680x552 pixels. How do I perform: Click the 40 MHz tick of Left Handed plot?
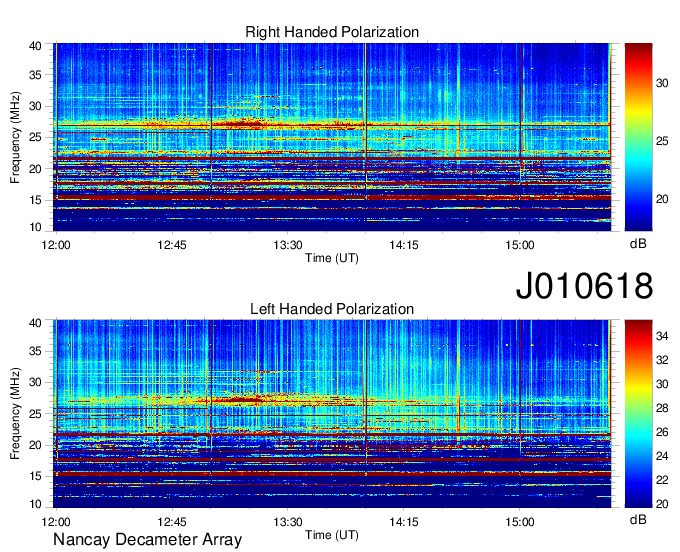(x=35, y=323)
